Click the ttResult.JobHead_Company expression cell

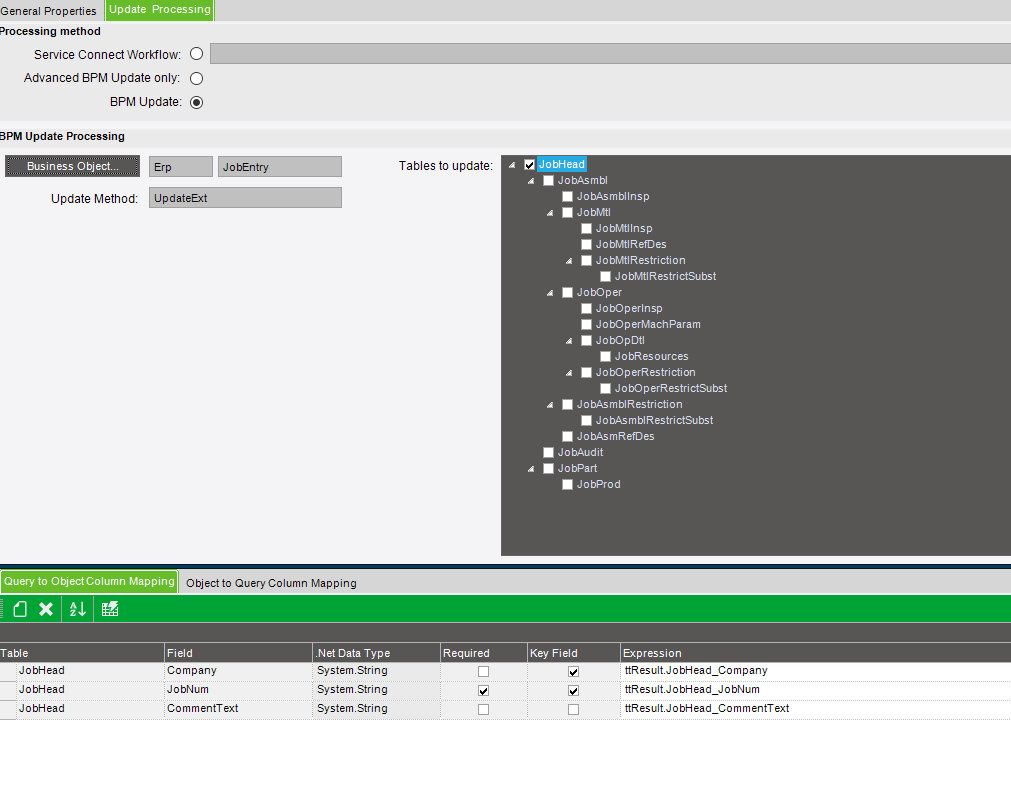(816, 671)
